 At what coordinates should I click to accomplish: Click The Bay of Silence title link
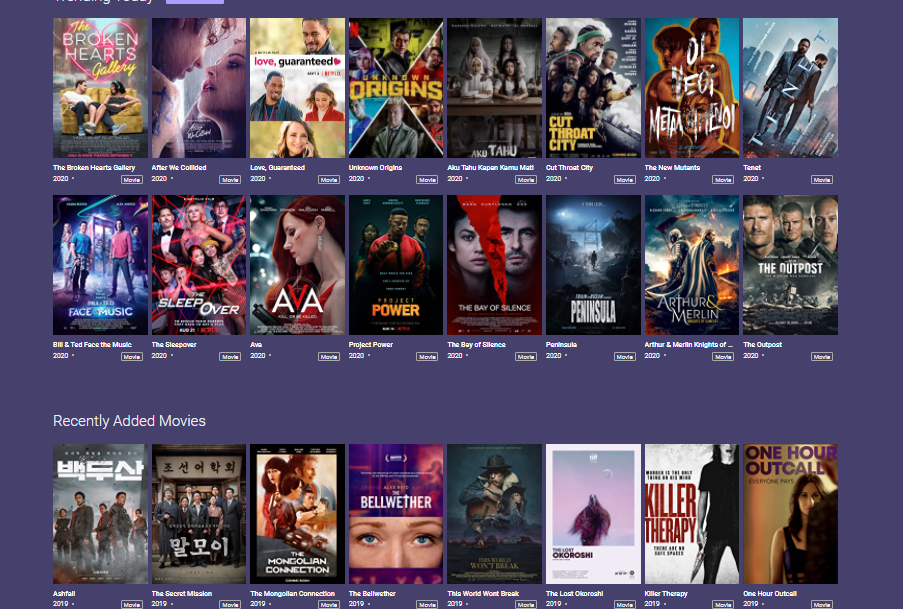point(476,345)
